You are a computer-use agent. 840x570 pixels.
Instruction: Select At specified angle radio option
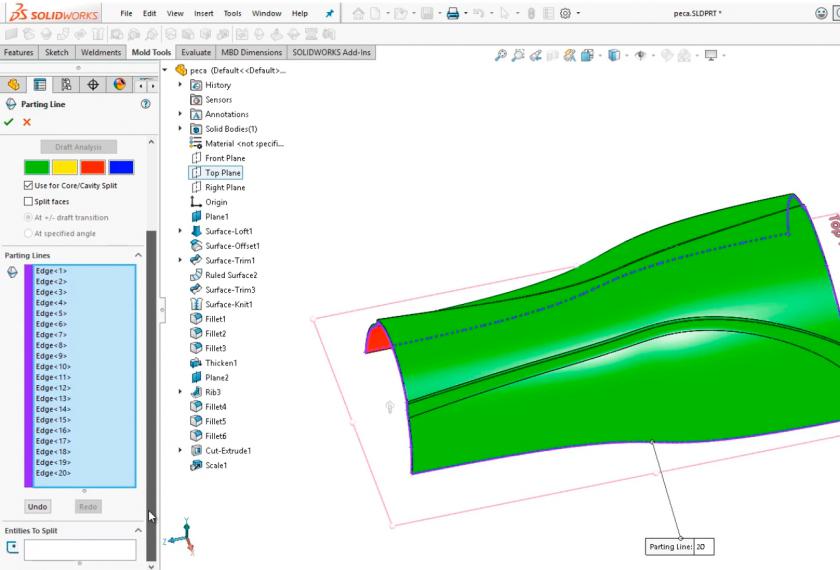point(28,233)
